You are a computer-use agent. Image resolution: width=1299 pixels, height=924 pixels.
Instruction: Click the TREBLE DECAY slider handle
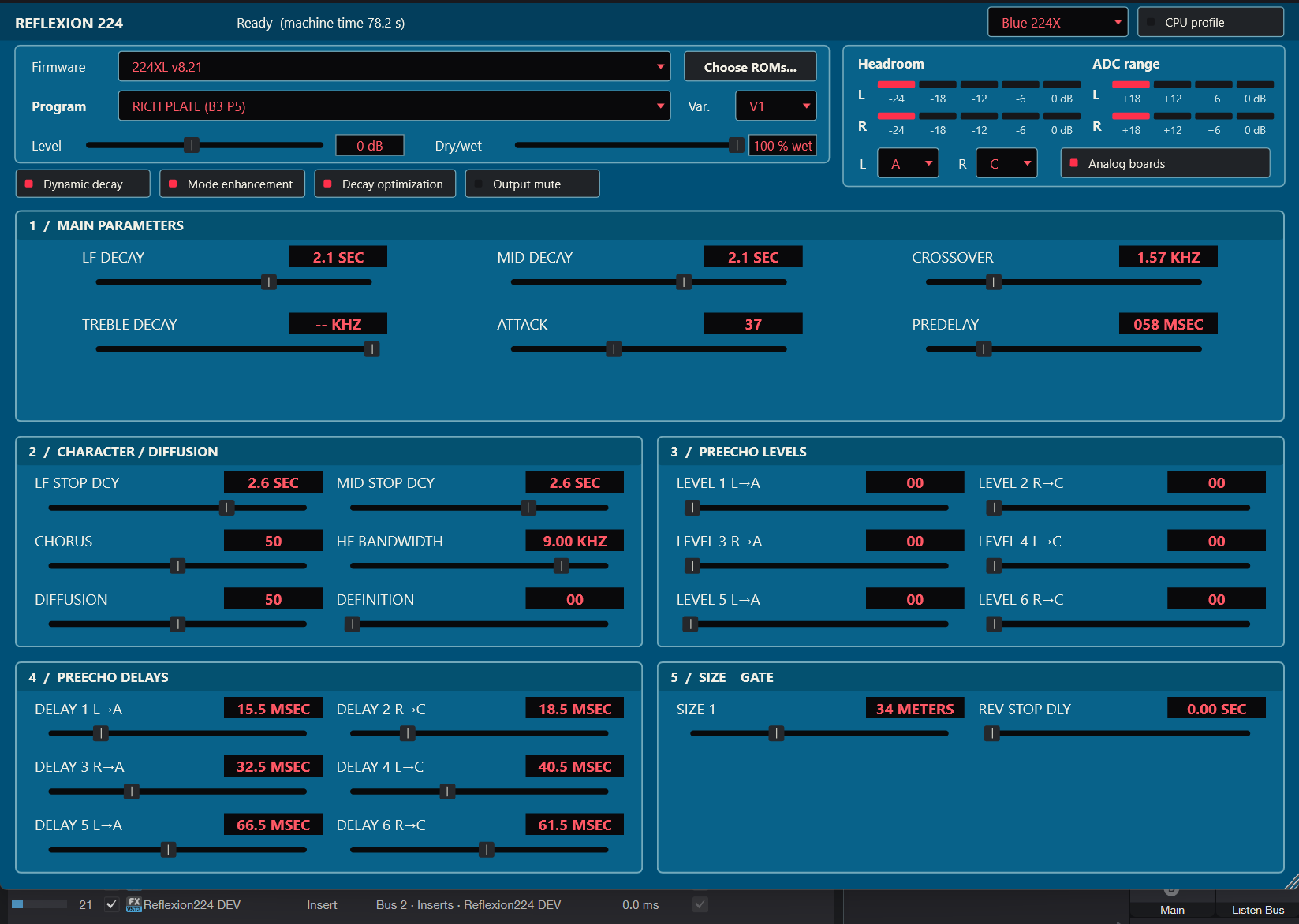(371, 349)
